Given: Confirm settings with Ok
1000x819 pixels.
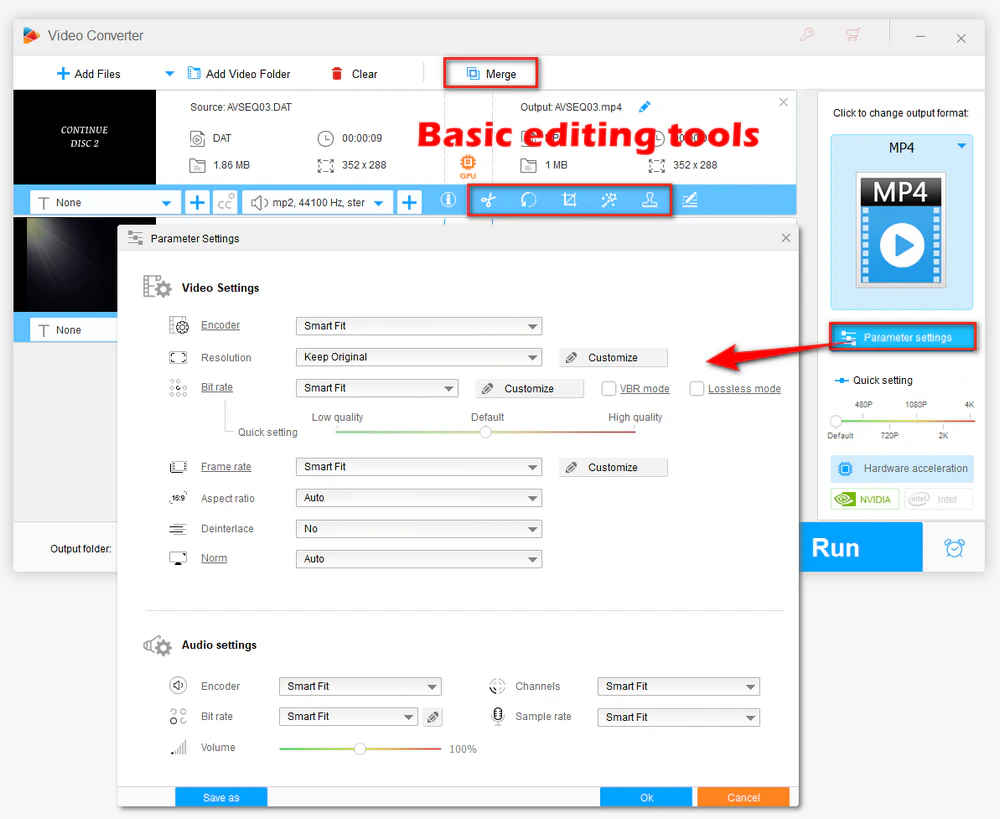Looking at the screenshot, I should (x=646, y=797).
